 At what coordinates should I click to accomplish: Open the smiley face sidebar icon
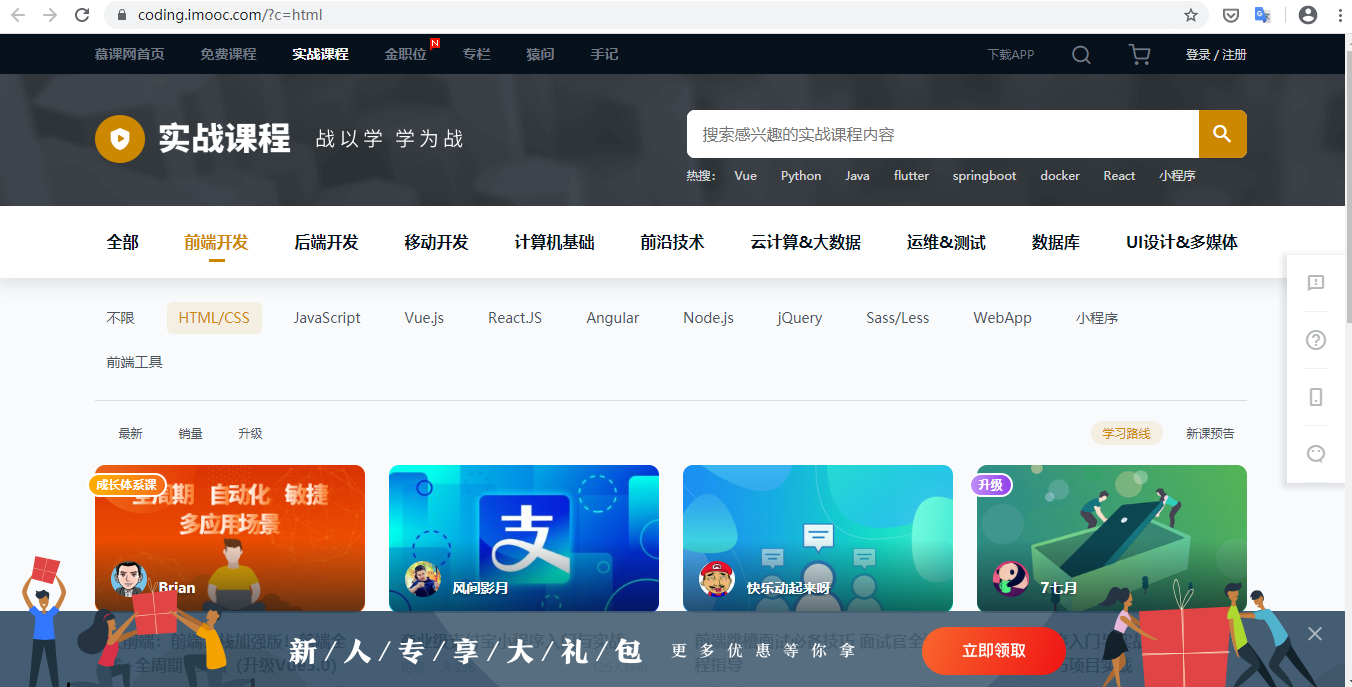(x=1316, y=454)
